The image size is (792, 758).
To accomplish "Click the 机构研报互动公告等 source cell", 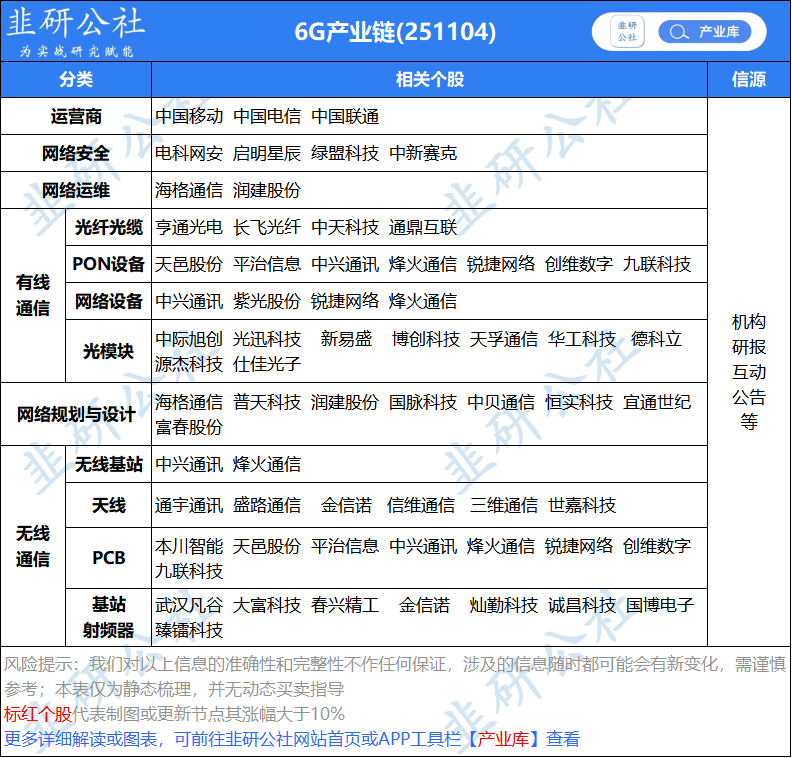I will tap(749, 372).
